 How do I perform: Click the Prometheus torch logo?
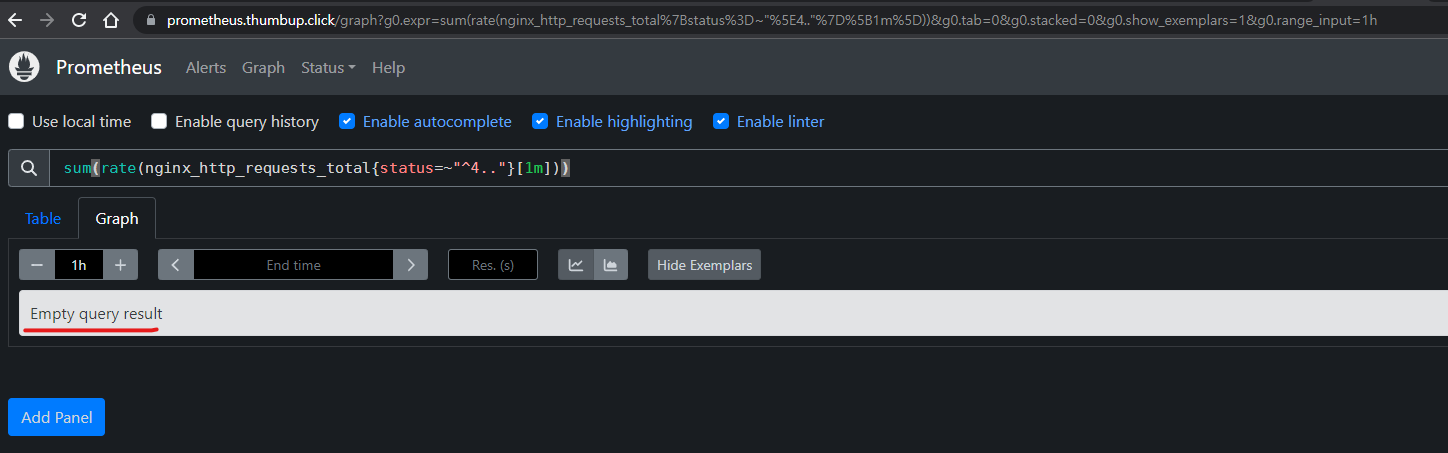(24, 67)
